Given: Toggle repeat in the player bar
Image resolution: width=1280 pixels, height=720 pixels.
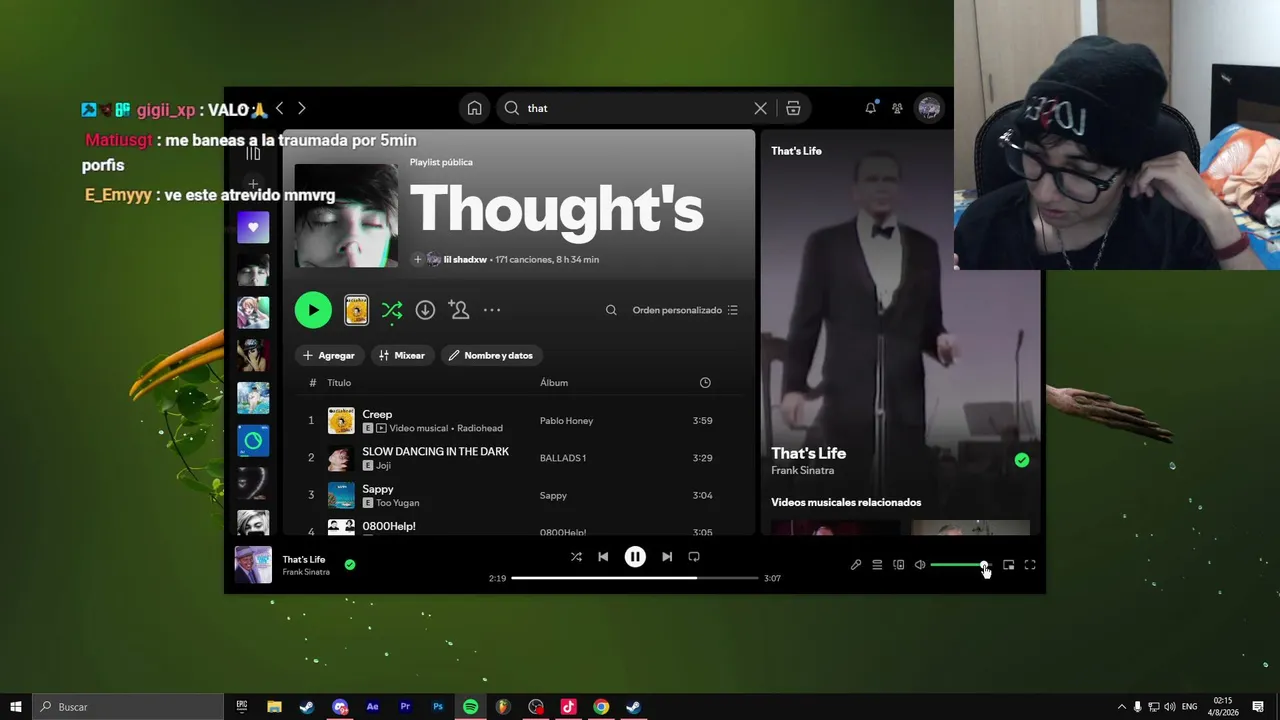Looking at the screenshot, I should (x=694, y=557).
